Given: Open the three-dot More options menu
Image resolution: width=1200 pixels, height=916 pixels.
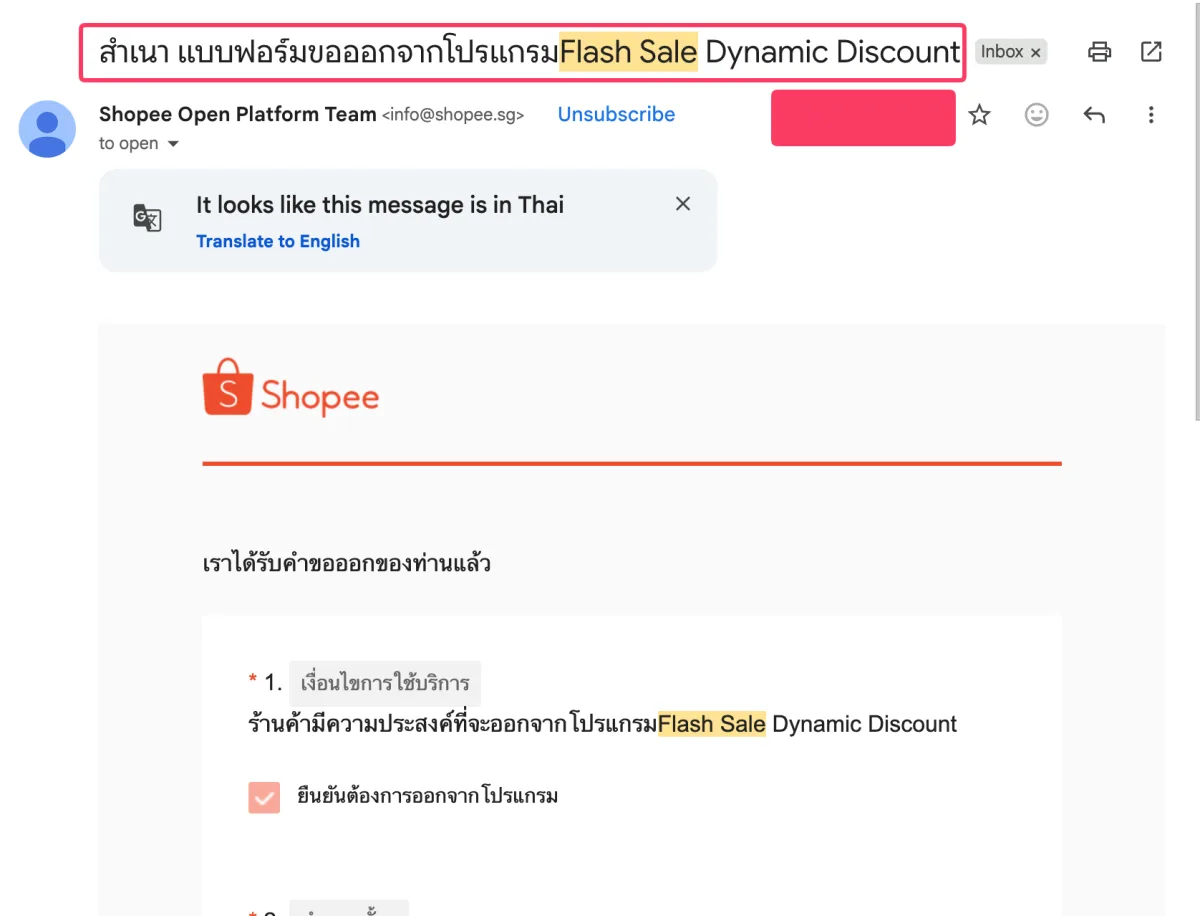Looking at the screenshot, I should pos(1151,115).
